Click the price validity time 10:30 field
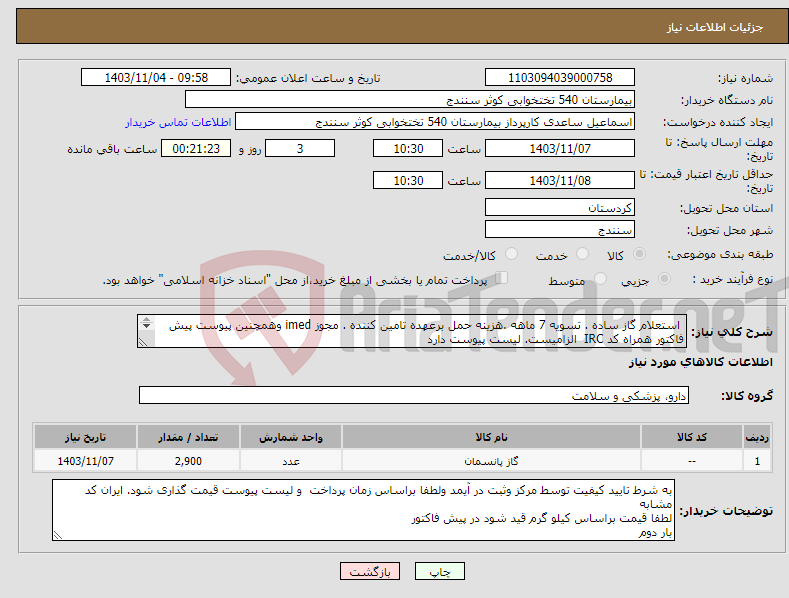789x598 pixels. pos(408,180)
